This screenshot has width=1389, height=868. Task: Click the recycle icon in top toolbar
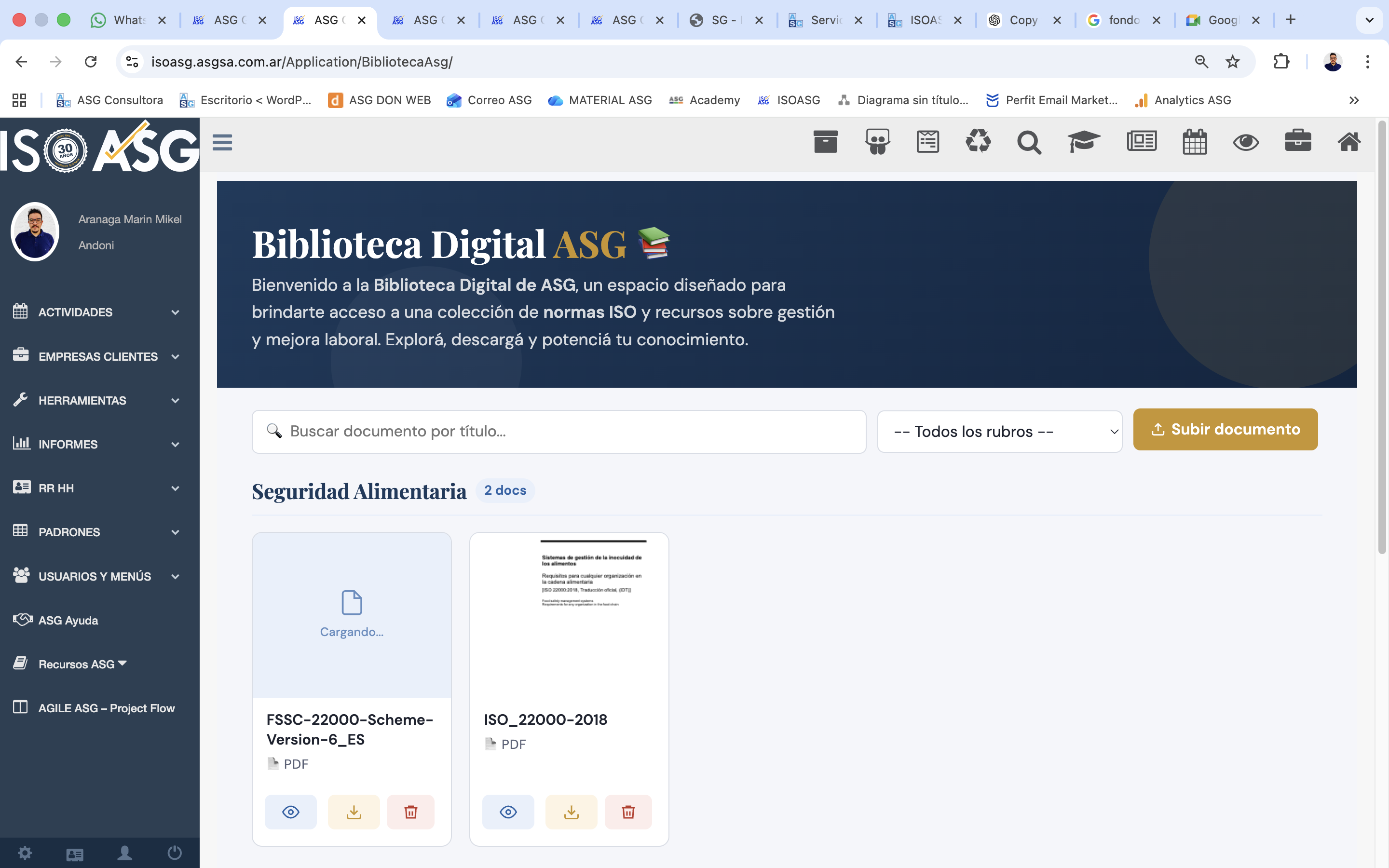(x=978, y=142)
